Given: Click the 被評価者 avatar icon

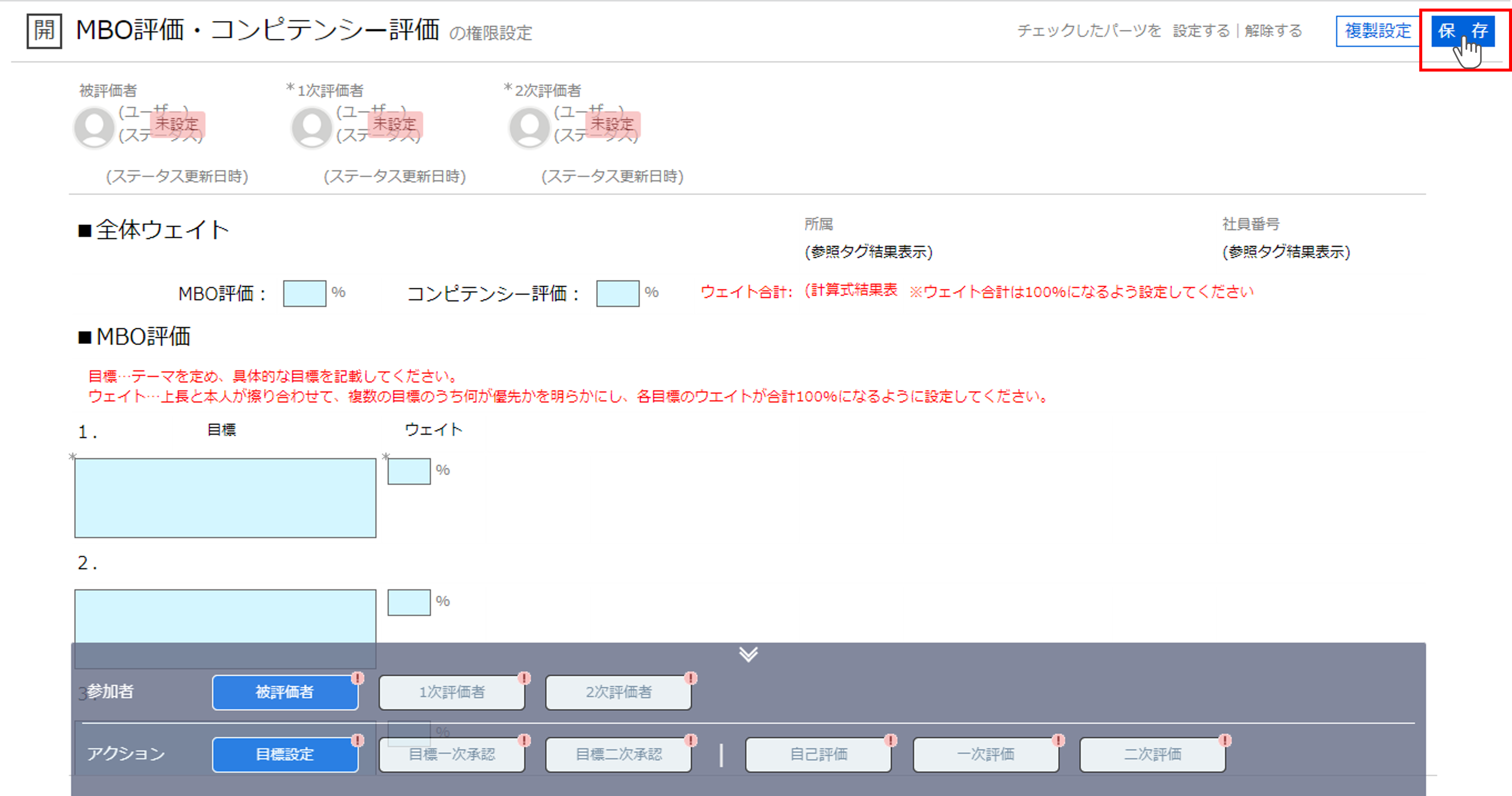Looking at the screenshot, I should click(x=94, y=127).
